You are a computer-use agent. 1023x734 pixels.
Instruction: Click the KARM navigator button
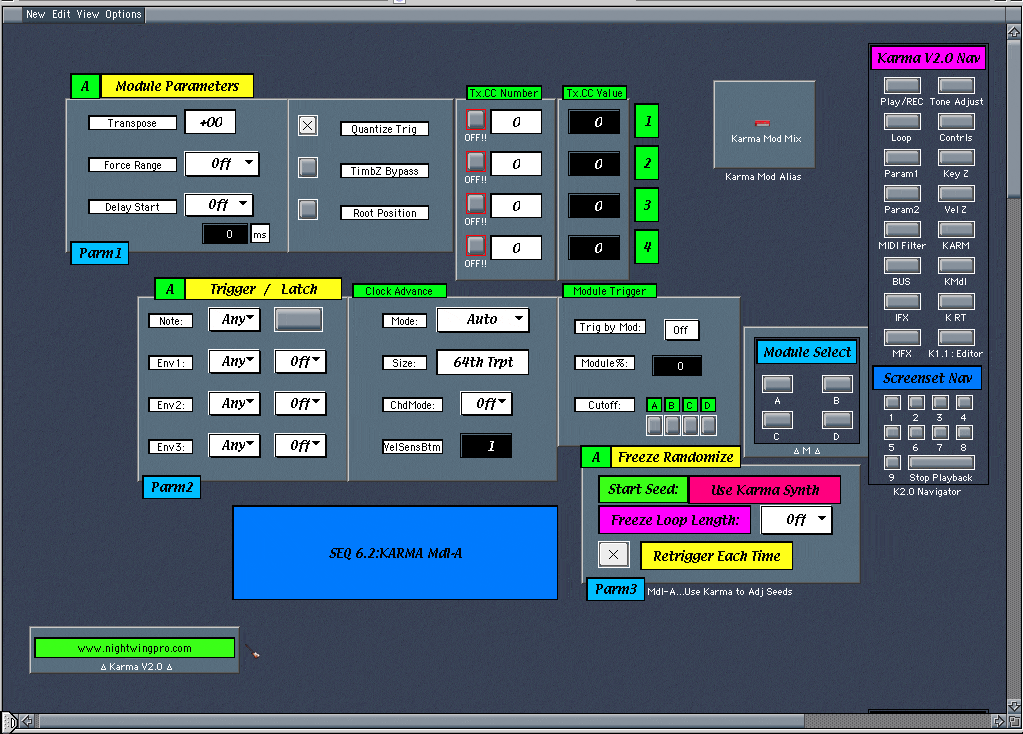tap(956, 230)
